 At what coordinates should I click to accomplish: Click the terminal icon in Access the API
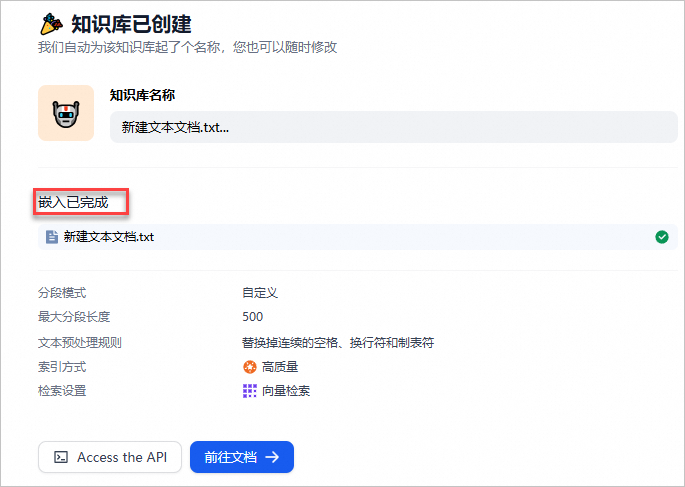pos(61,457)
